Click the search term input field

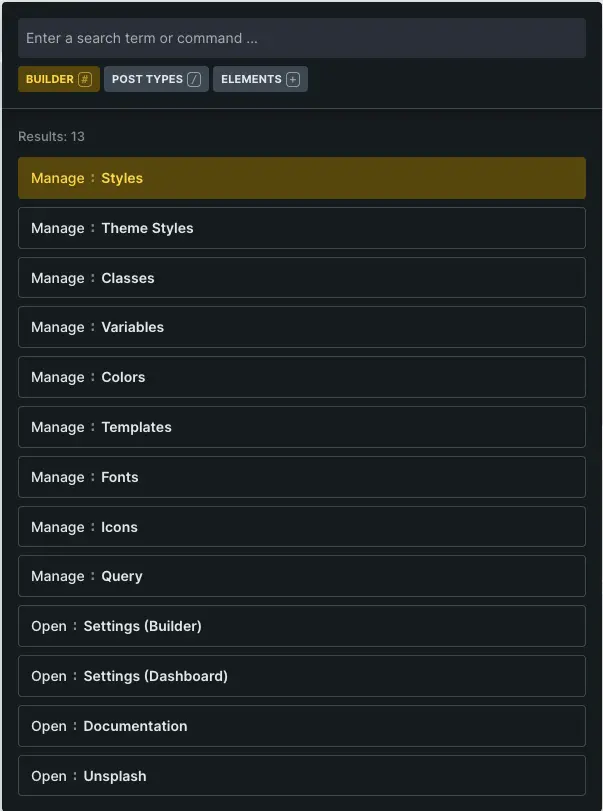(301, 38)
